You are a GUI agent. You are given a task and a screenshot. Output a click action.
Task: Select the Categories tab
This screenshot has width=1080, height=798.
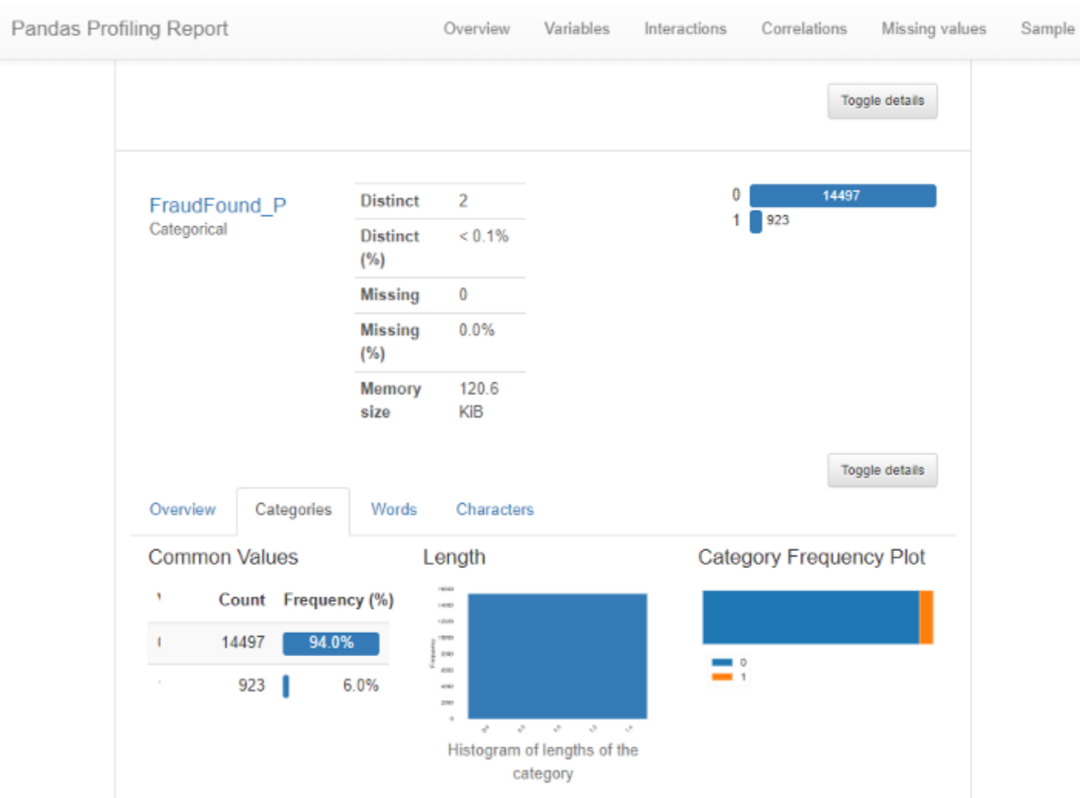pyautogui.click(x=293, y=510)
